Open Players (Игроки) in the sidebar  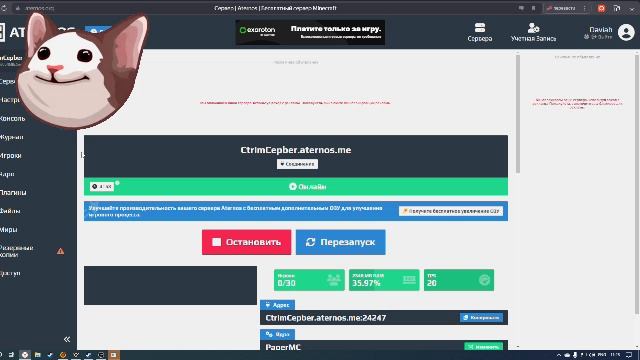click(11, 156)
